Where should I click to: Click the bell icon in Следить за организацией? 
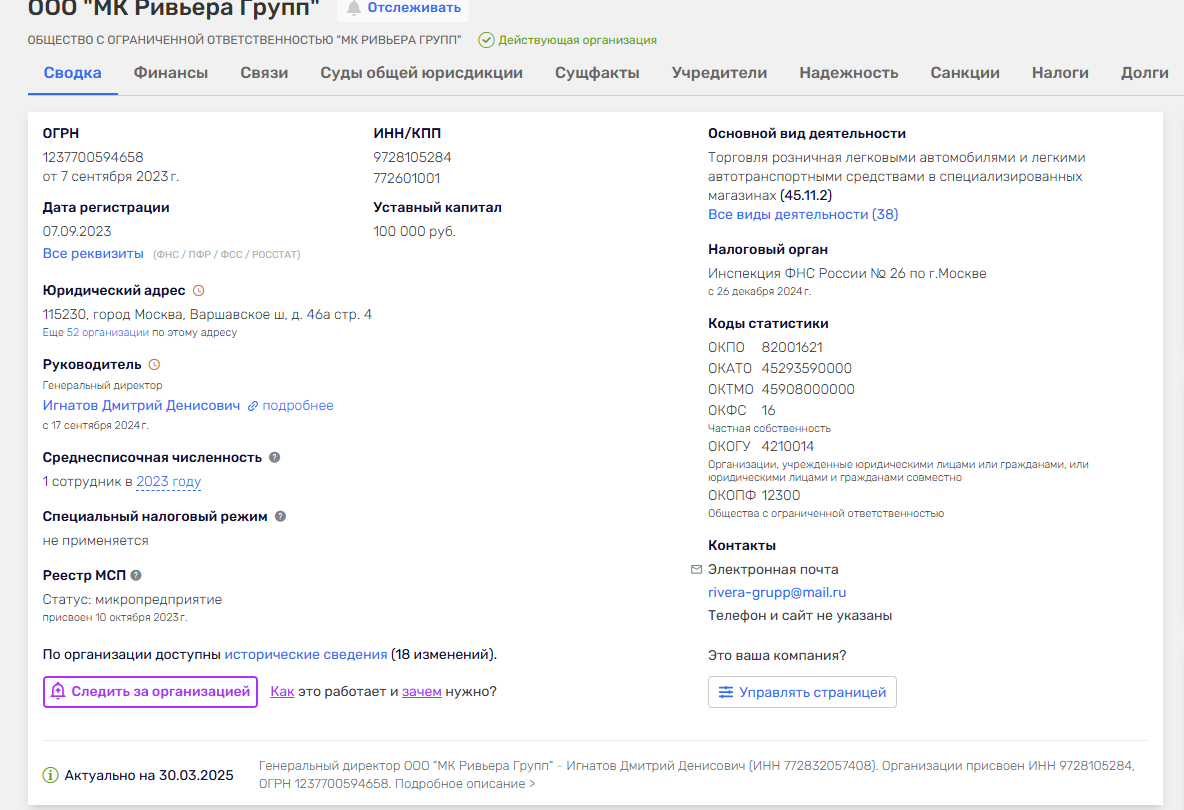pos(58,691)
